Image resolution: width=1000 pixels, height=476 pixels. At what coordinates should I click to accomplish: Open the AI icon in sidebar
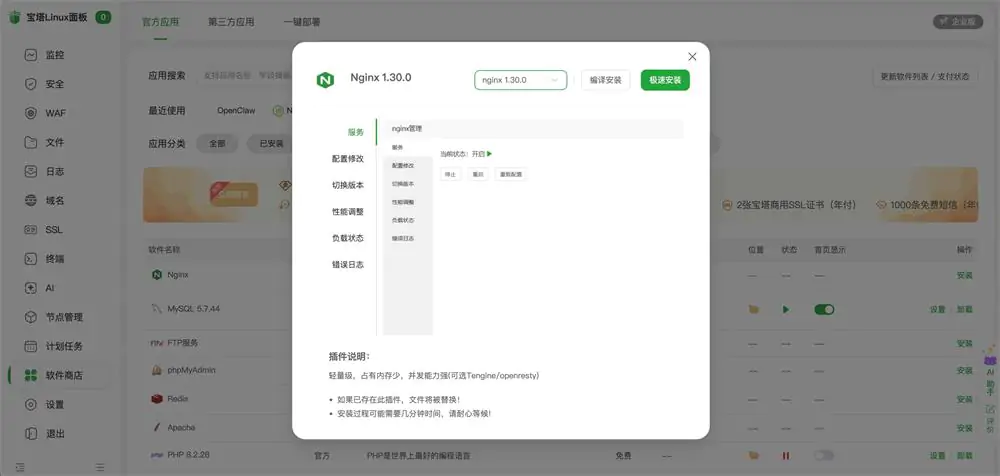[31, 288]
